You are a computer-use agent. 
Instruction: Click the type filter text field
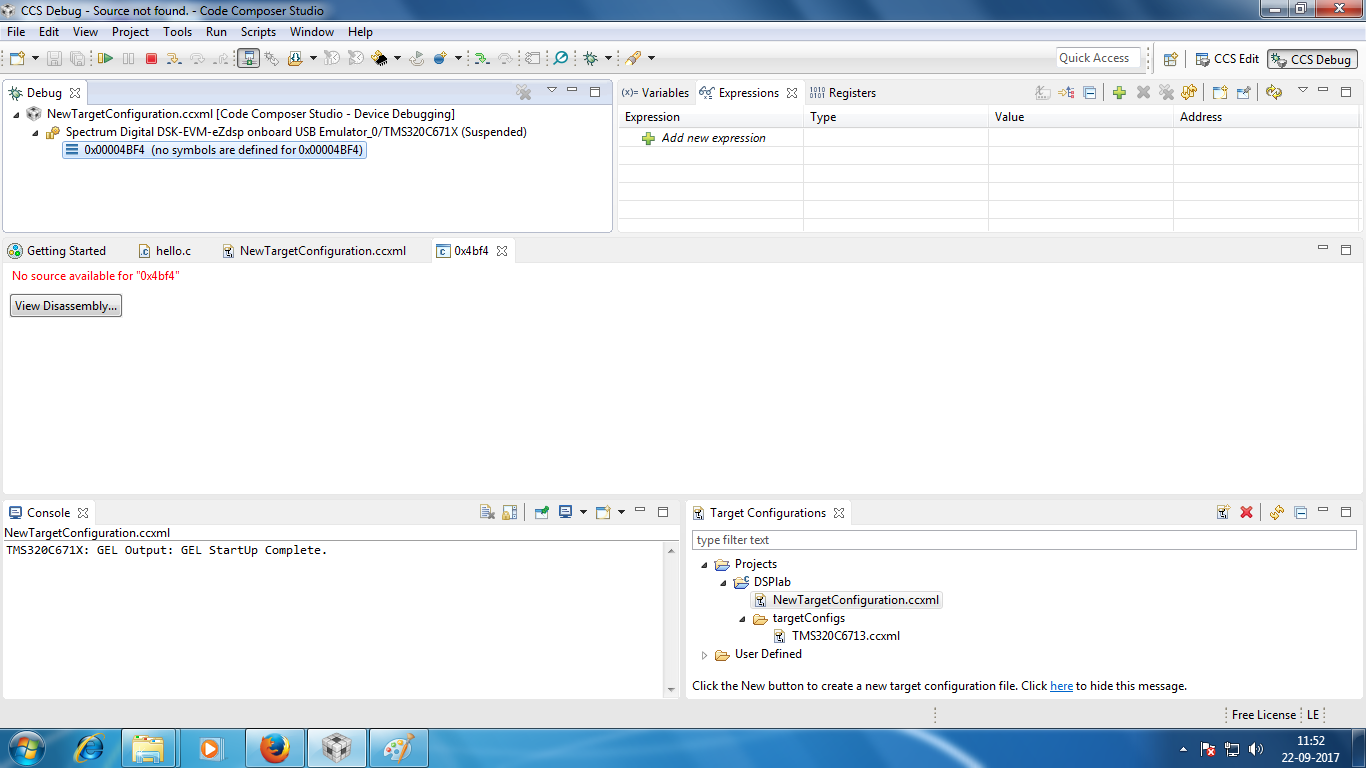point(1024,540)
